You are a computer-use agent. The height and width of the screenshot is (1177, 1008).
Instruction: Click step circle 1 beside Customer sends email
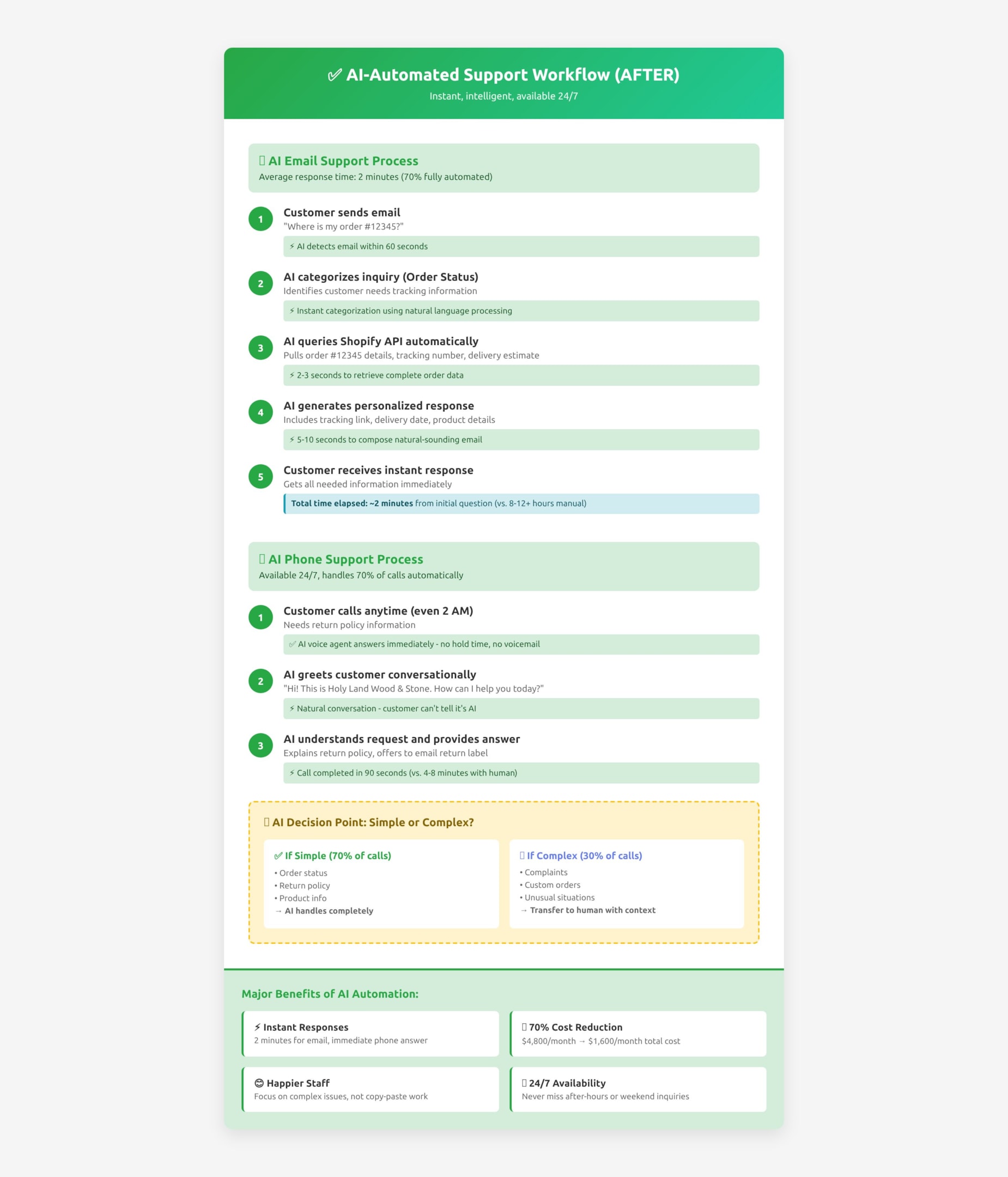(x=260, y=219)
